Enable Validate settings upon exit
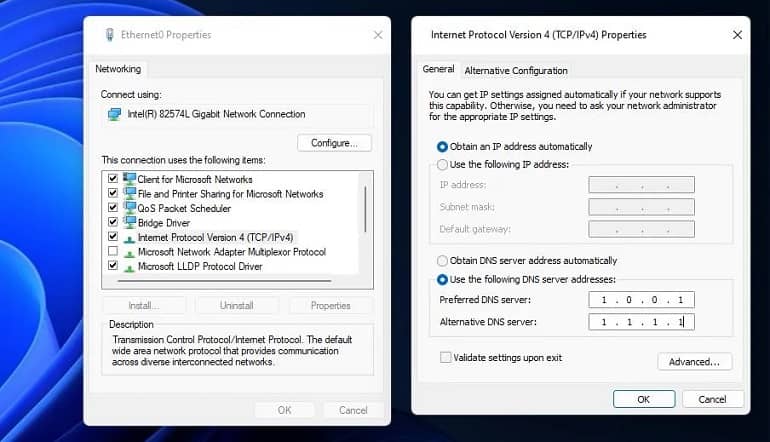 coord(445,358)
